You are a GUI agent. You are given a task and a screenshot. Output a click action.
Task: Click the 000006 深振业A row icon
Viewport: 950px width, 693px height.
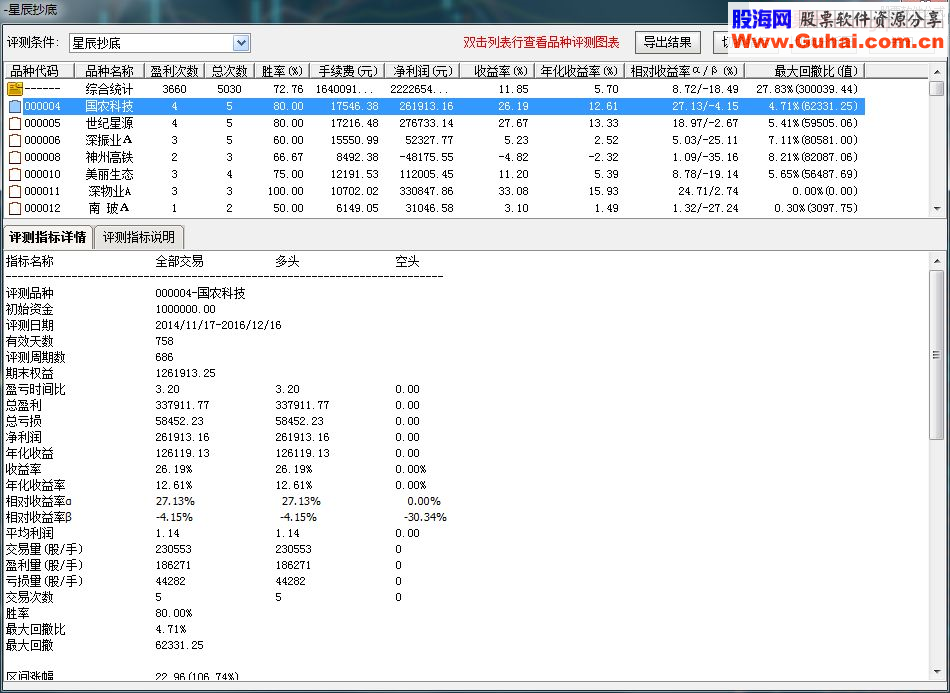coord(15,141)
